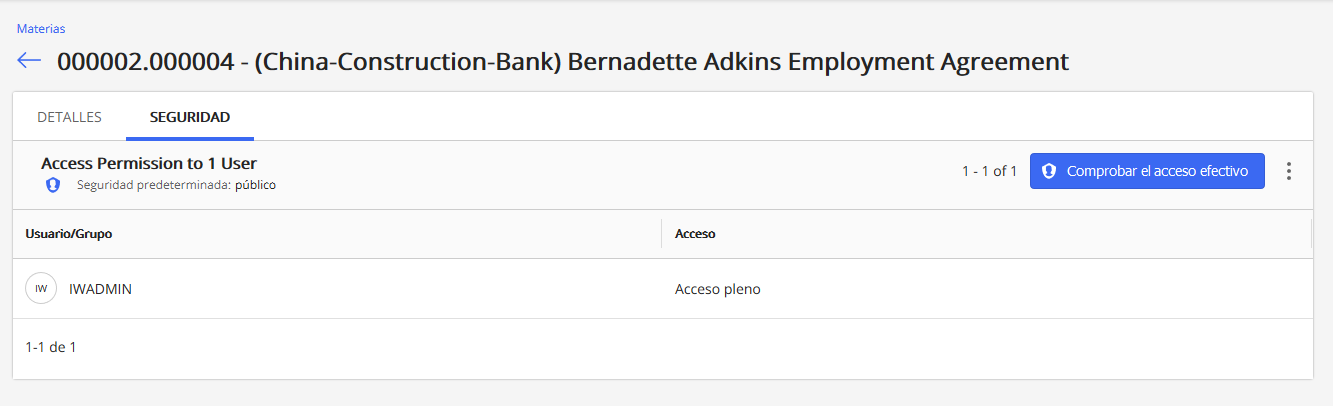The height and width of the screenshot is (406, 1333).
Task: Click the Access Permission to 1 User heading
Action: point(149,163)
